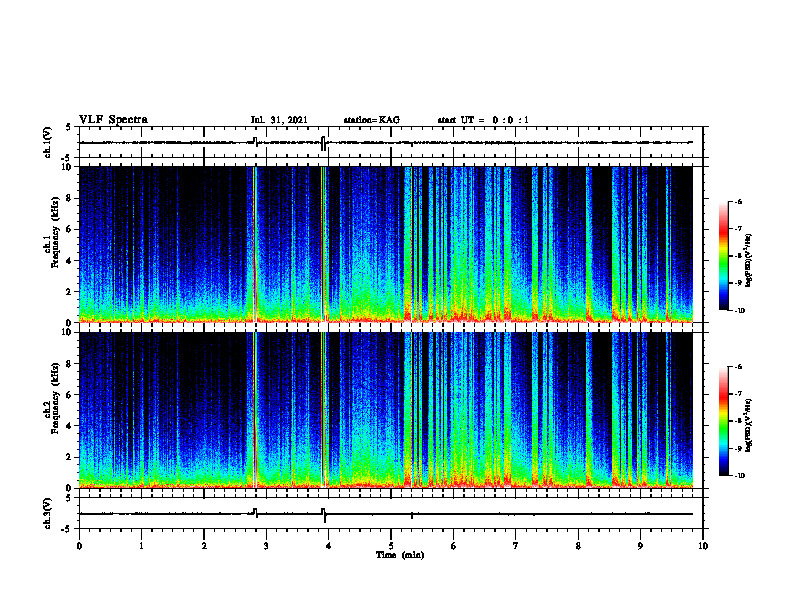792x612 pixels.
Task: Click the "VLF Spectra" title text
Action: click(114, 120)
